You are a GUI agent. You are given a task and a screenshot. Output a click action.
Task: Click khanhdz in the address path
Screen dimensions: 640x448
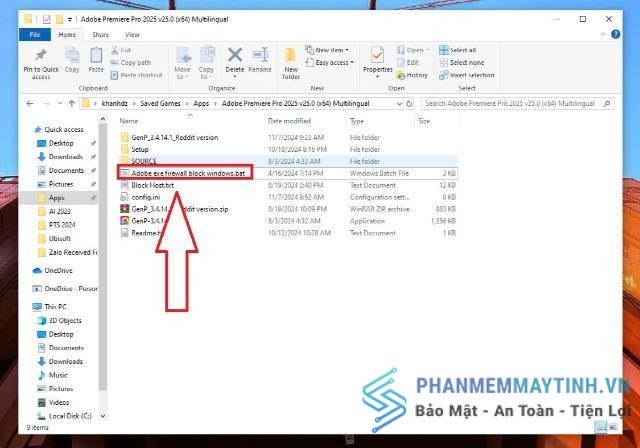115,104
